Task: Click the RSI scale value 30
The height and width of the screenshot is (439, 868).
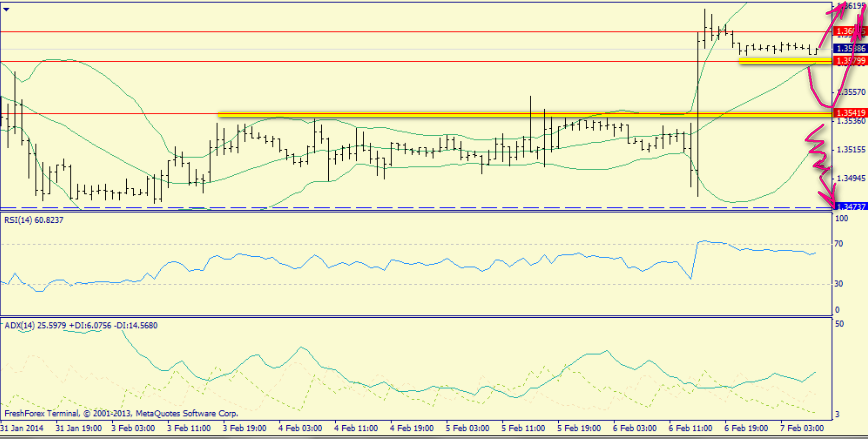Action: [839, 284]
